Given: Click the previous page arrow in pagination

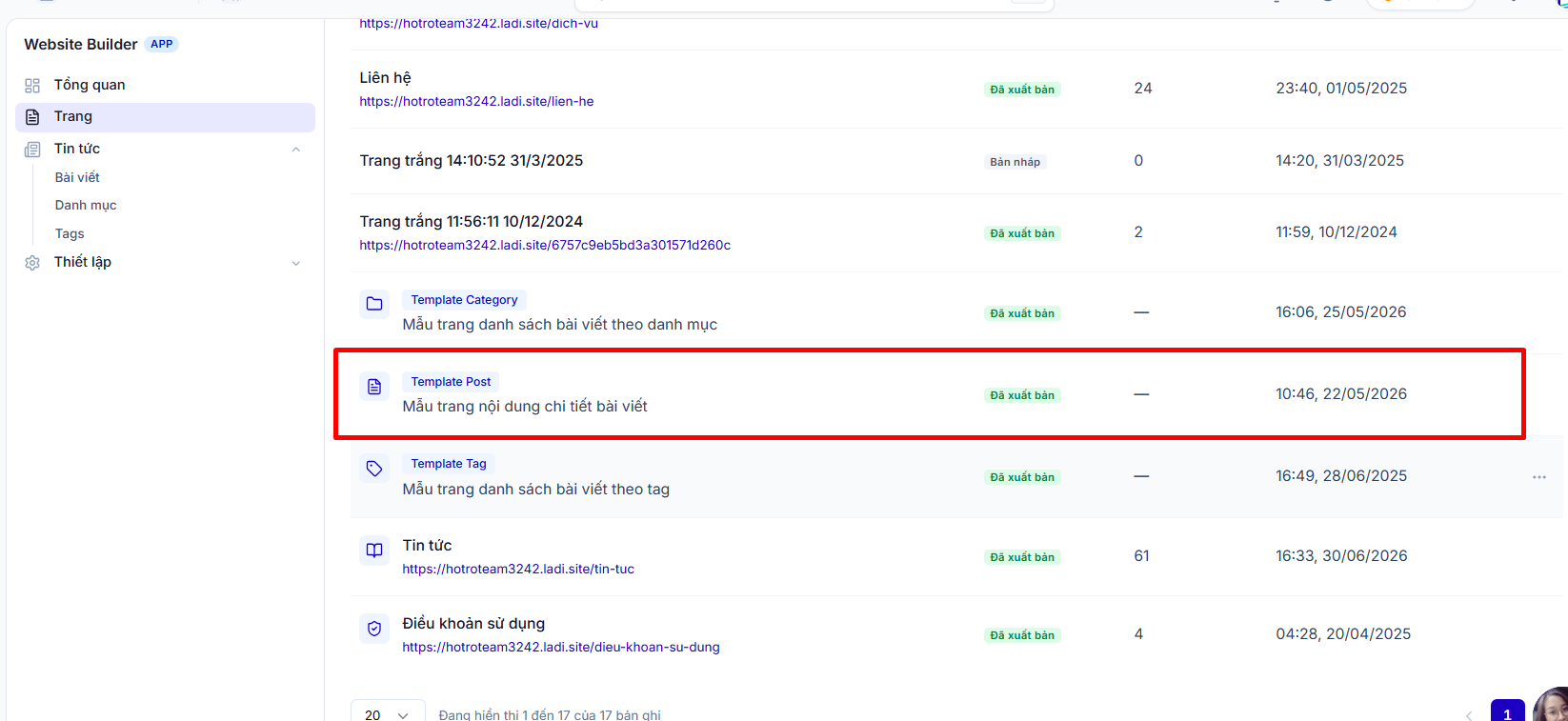Looking at the screenshot, I should click(1469, 714).
